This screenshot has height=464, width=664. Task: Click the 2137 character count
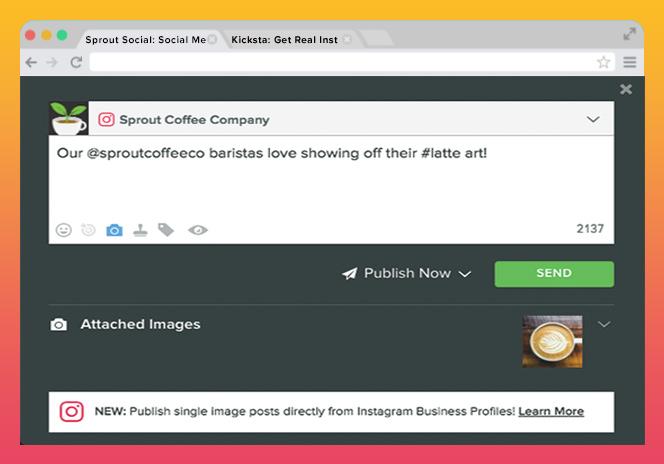click(x=590, y=229)
